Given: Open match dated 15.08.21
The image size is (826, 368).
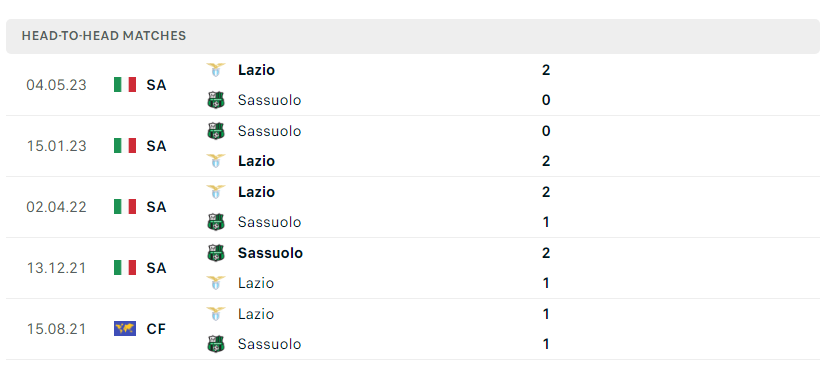Looking at the screenshot, I should coord(56,330).
